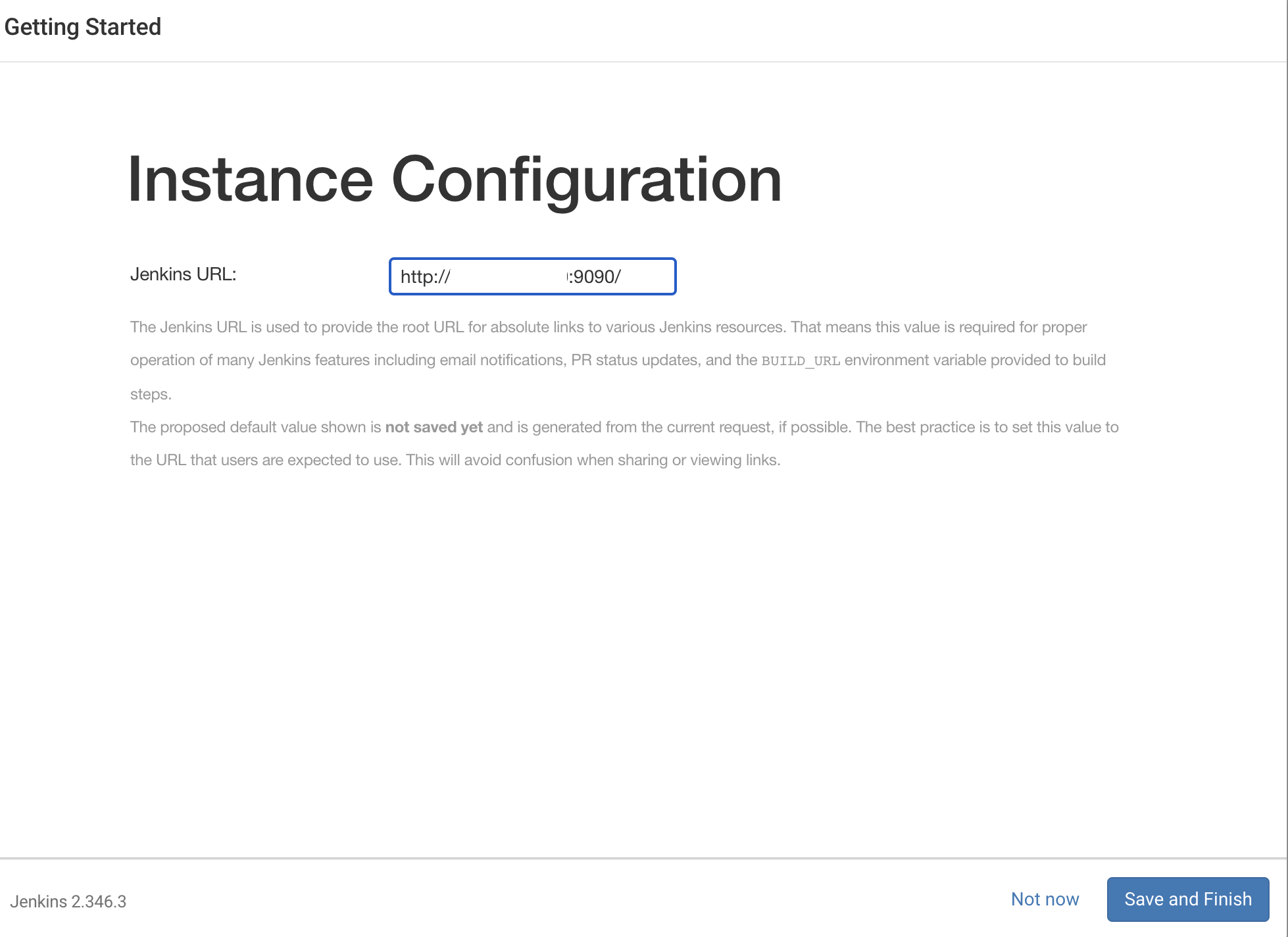Click the 'root URL for absolute links' phrase
The width and height of the screenshot is (1288, 937).
coord(496,327)
